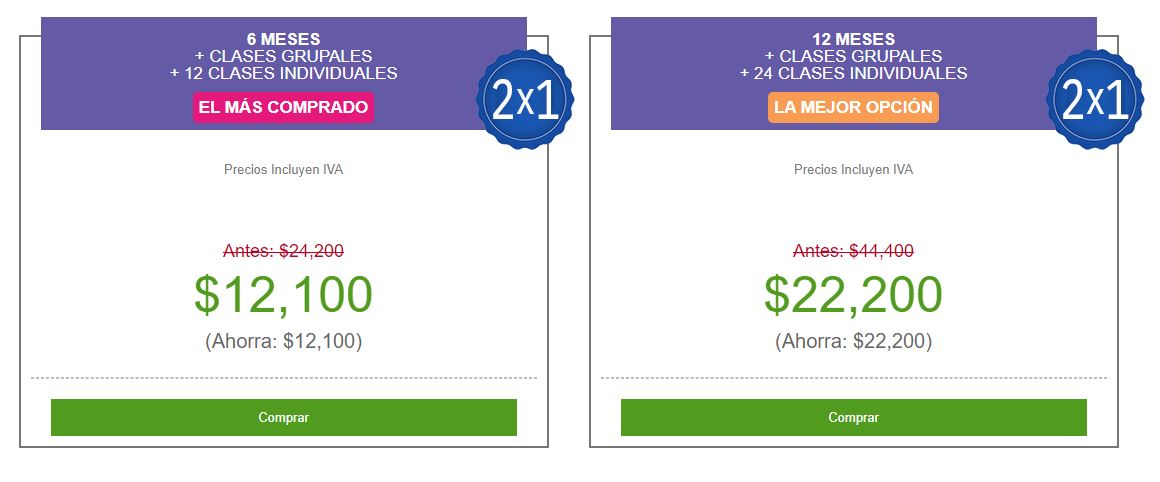This screenshot has width=1160, height=482.
Task: Click the crossed-out Antes: $24,200 text
Action: coord(283,251)
